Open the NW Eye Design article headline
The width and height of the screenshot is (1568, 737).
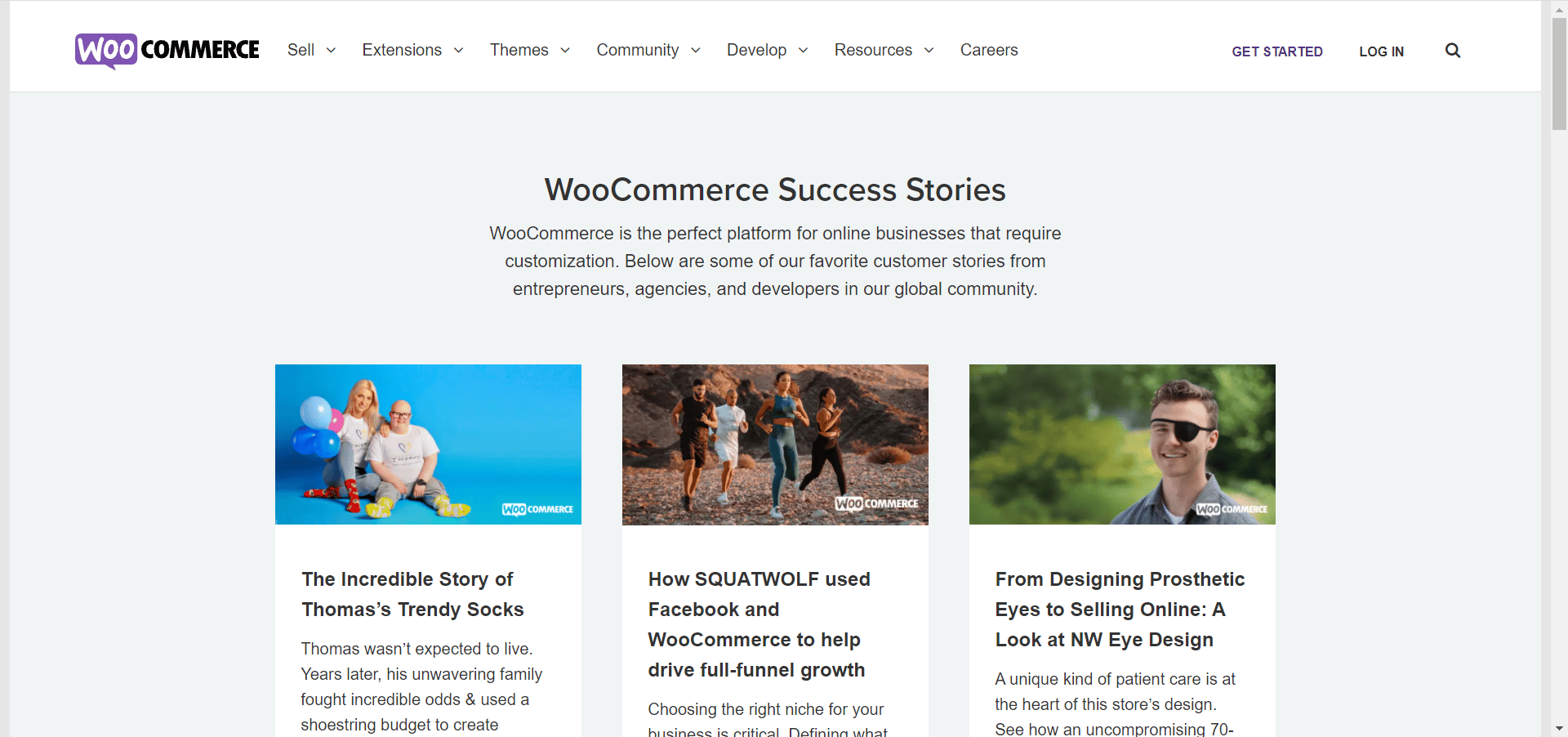click(x=1120, y=610)
